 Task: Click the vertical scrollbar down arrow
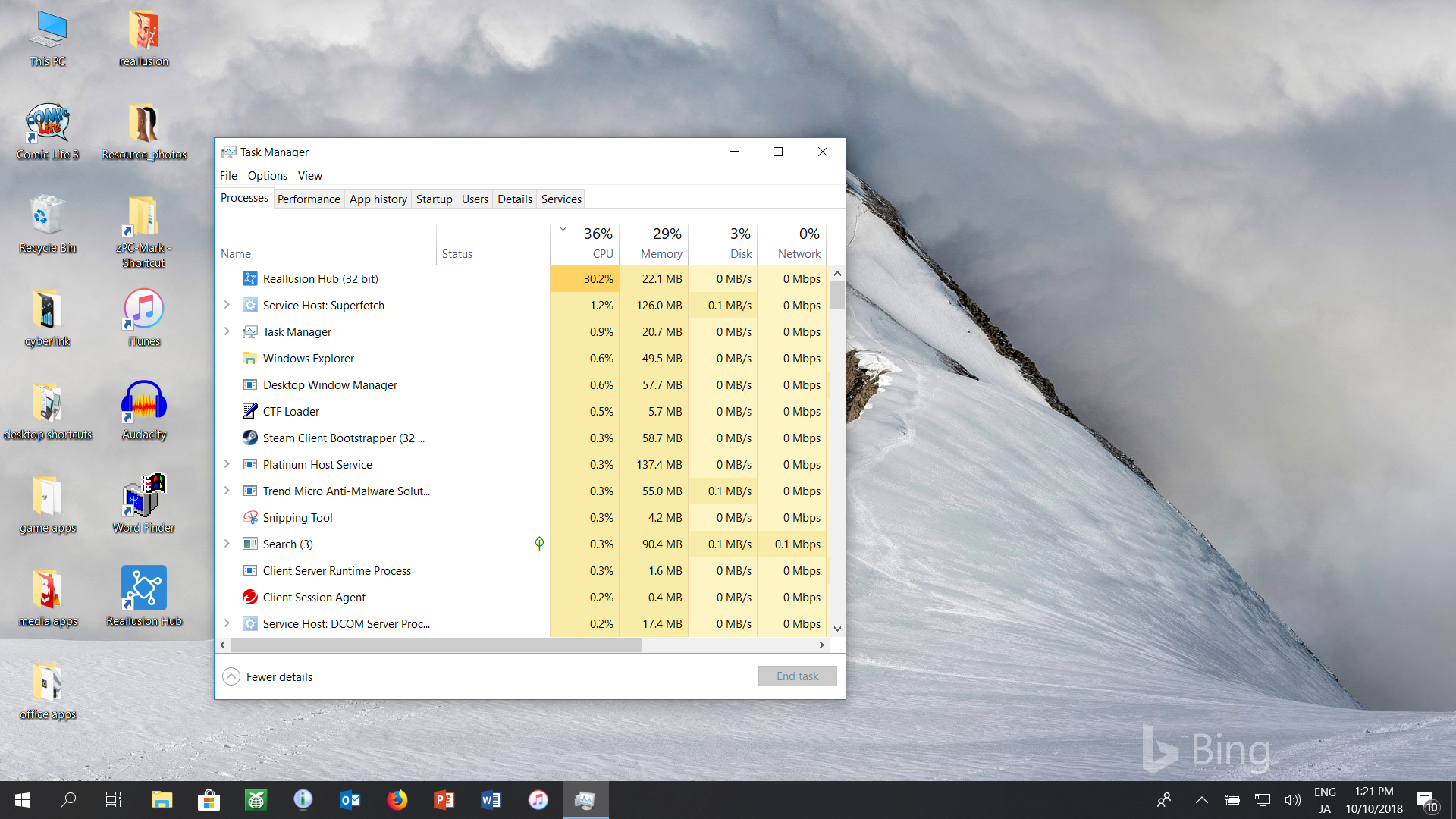pyautogui.click(x=837, y=628)
